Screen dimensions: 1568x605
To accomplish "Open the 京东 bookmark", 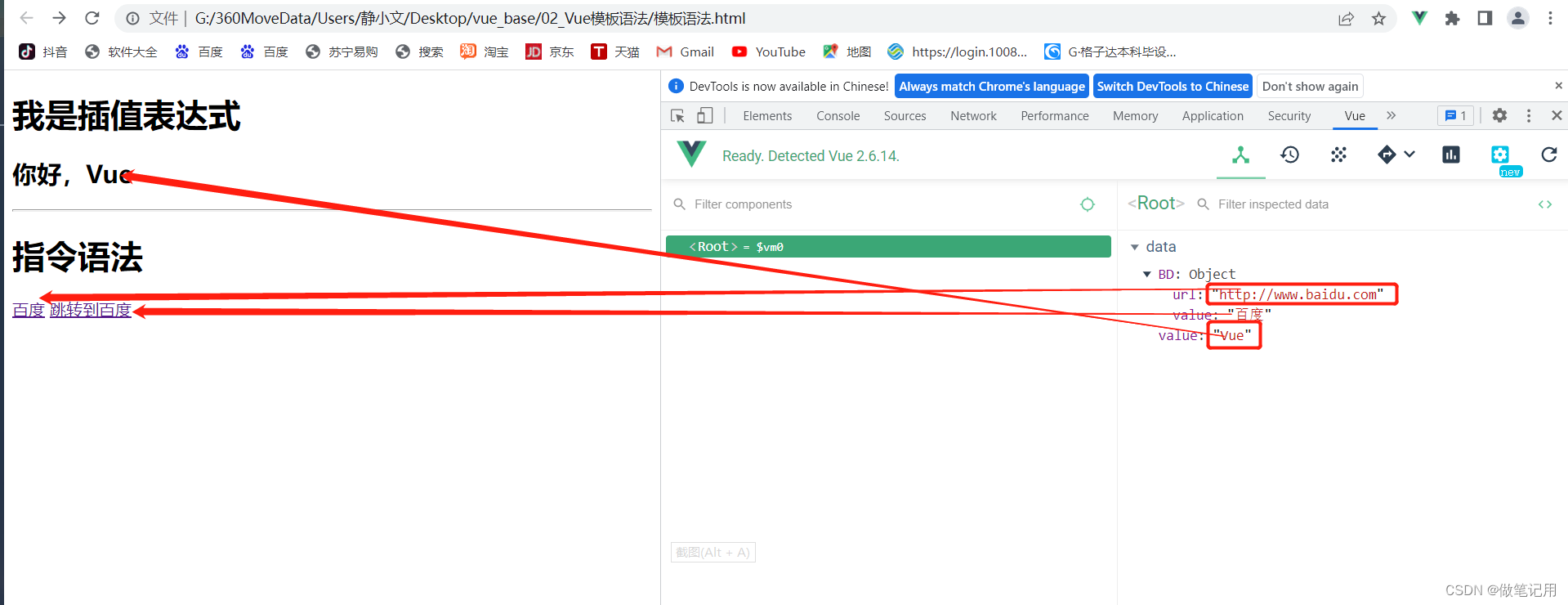I will [550, 52].
